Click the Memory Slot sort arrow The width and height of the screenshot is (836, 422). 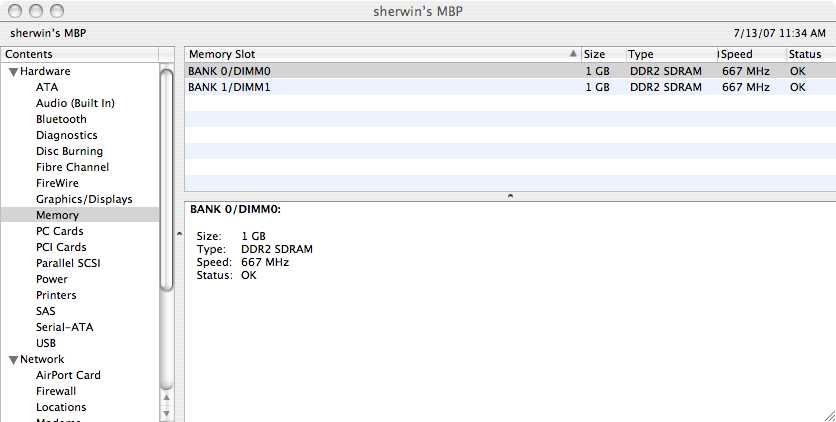pos(573,54)
